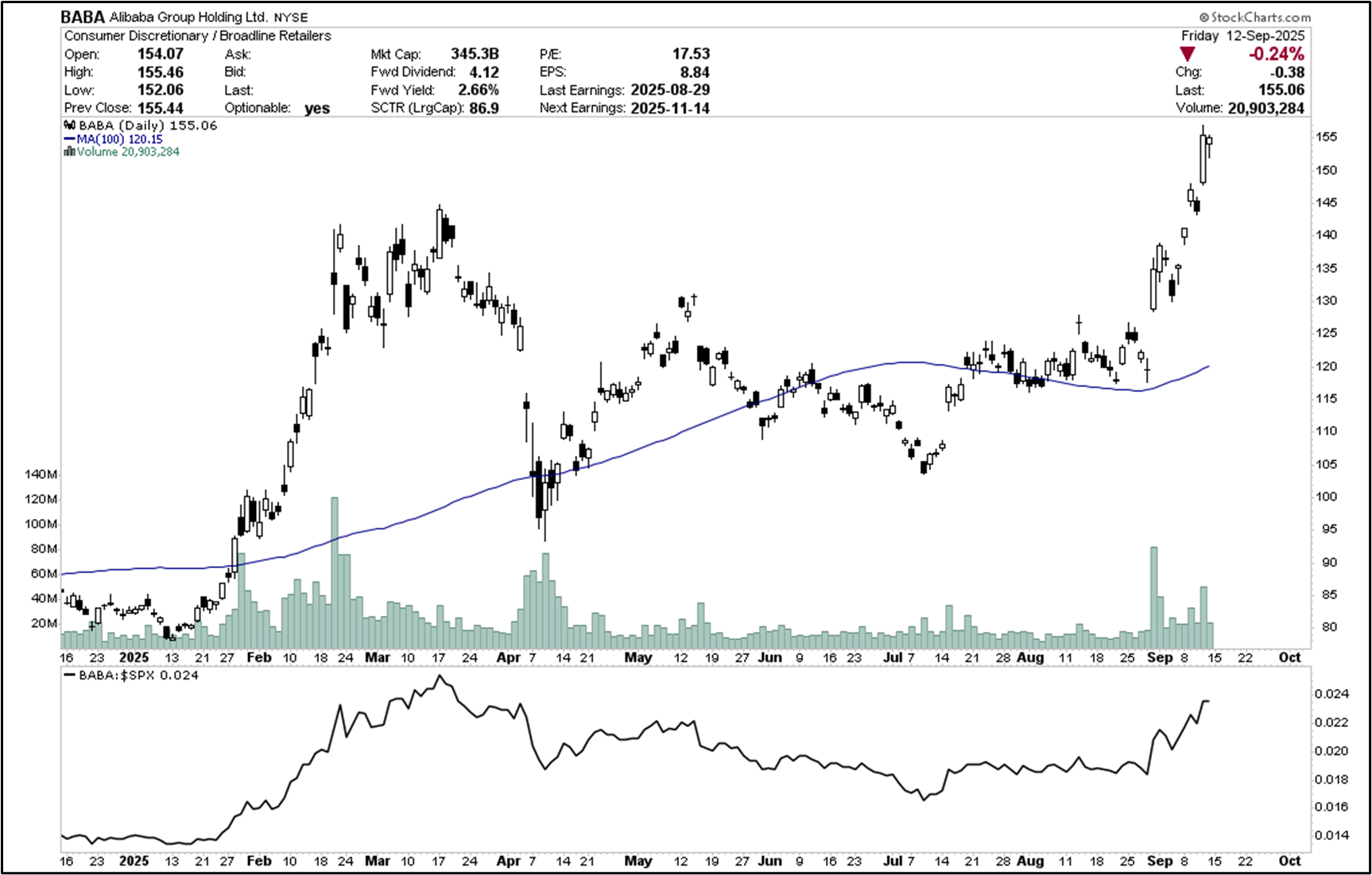
Task: Select the MA(100) 120.15 legend text
Action: pyautogui.click(x=119, y=139)
